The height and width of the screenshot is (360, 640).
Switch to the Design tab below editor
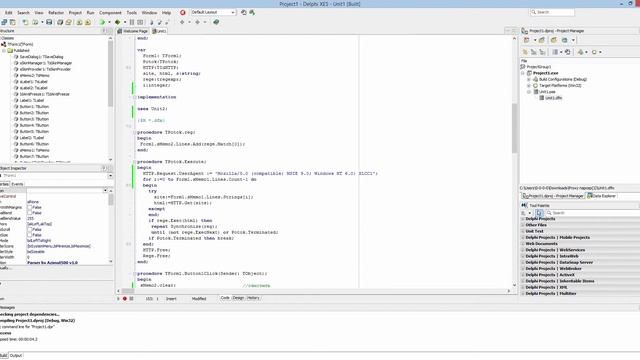click(x=238, y=298)
